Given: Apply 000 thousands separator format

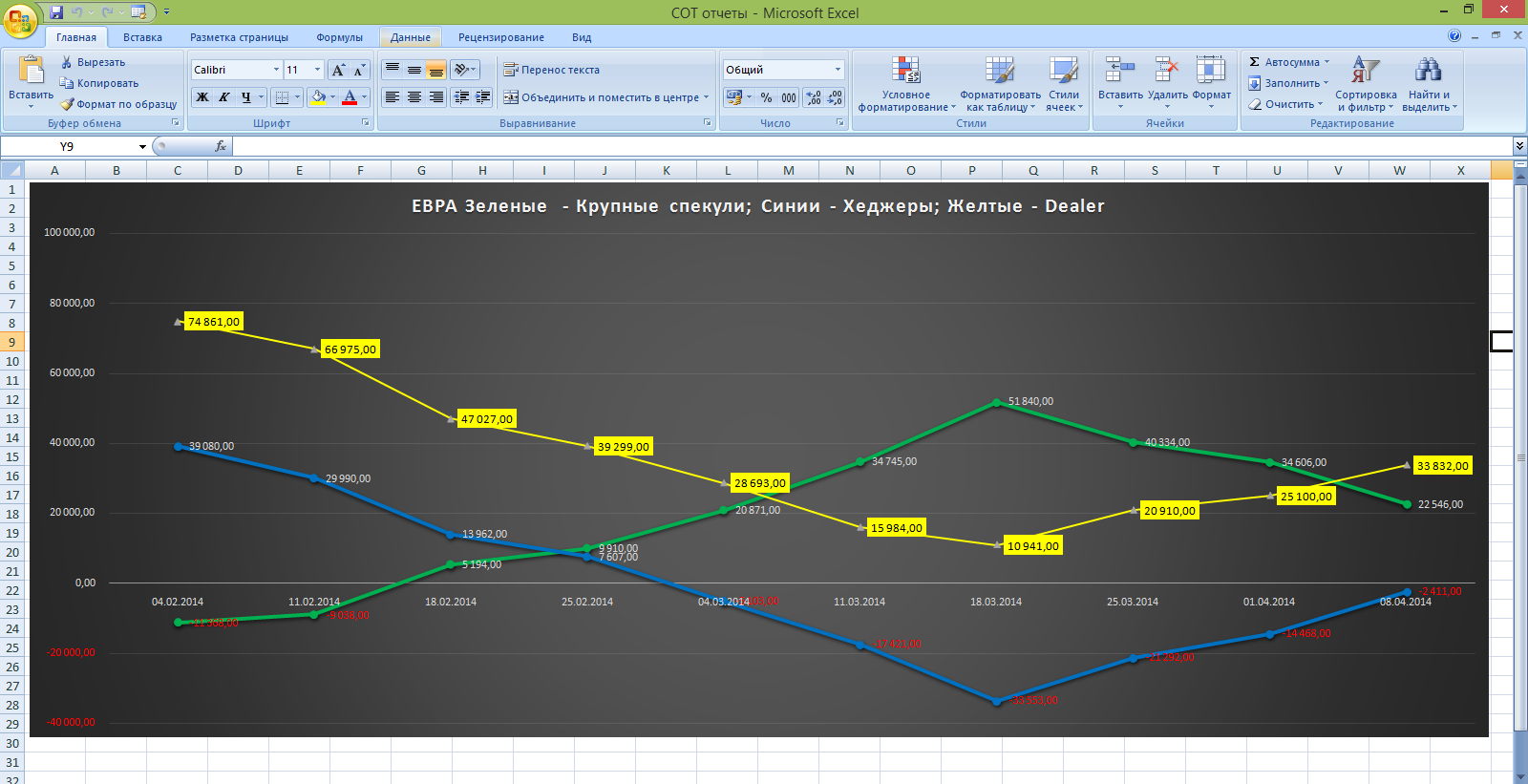Looking at the screenshot, I should tap(789, 97).
